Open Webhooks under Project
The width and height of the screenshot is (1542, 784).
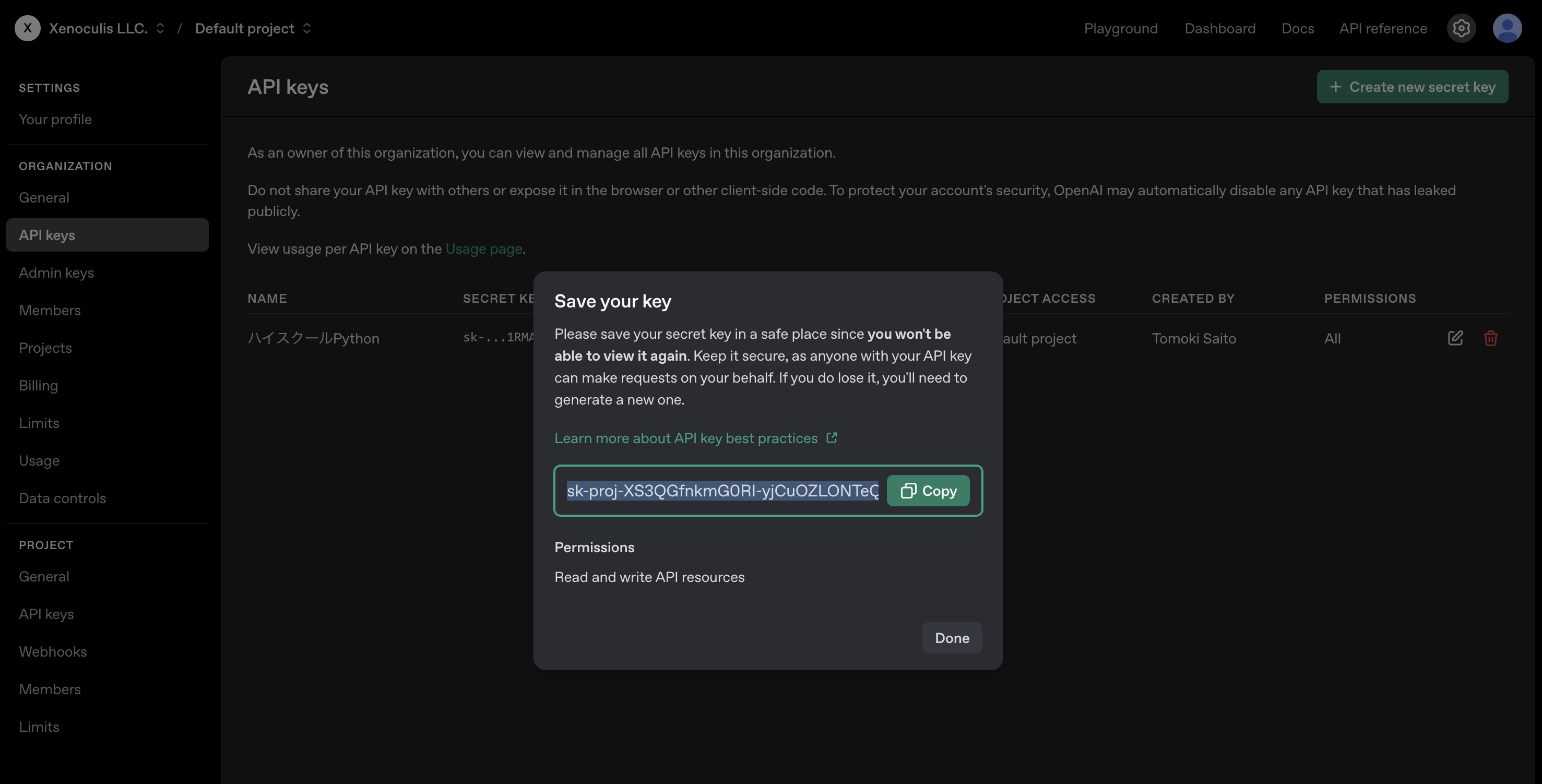click(x=53, y=652)
